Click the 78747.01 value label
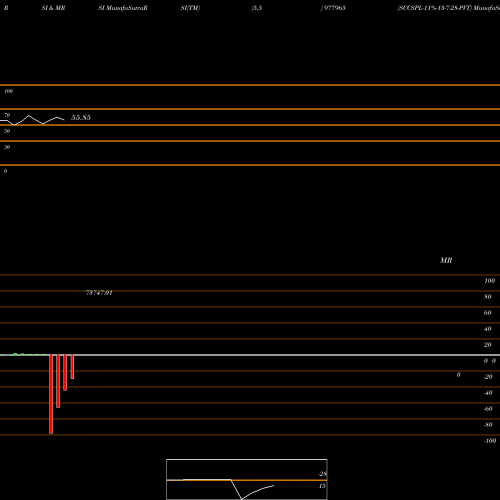Viewport: 500px width, 500px height. [99, 293]
